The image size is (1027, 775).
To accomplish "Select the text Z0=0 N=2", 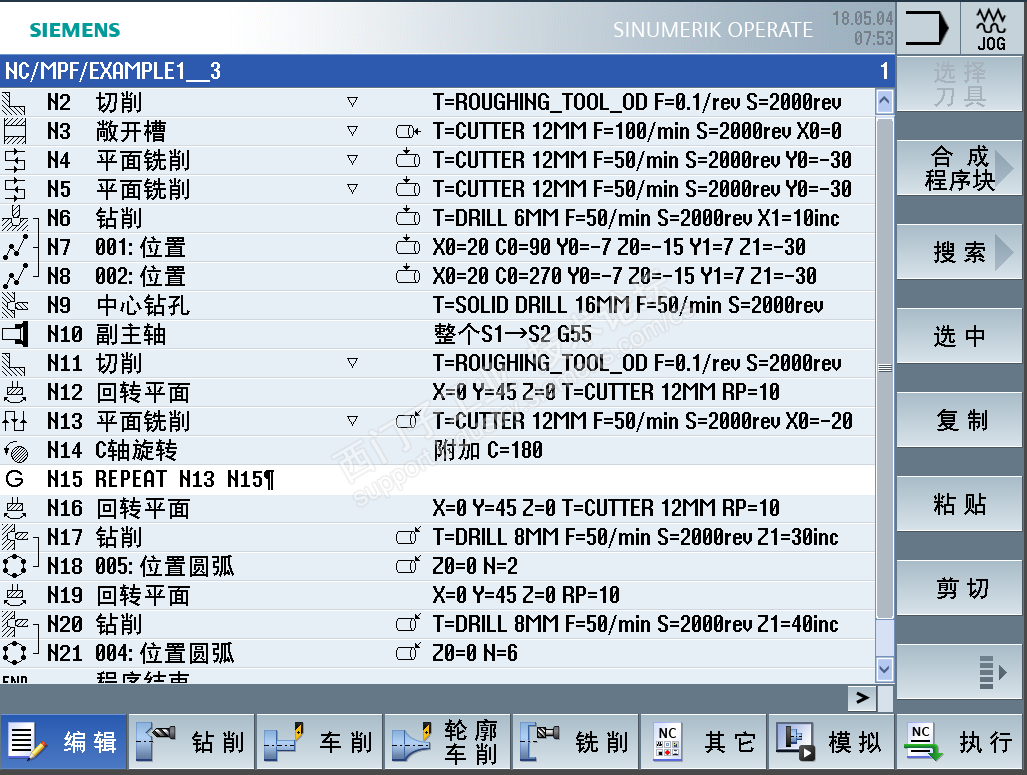I will tap(475, 566).
